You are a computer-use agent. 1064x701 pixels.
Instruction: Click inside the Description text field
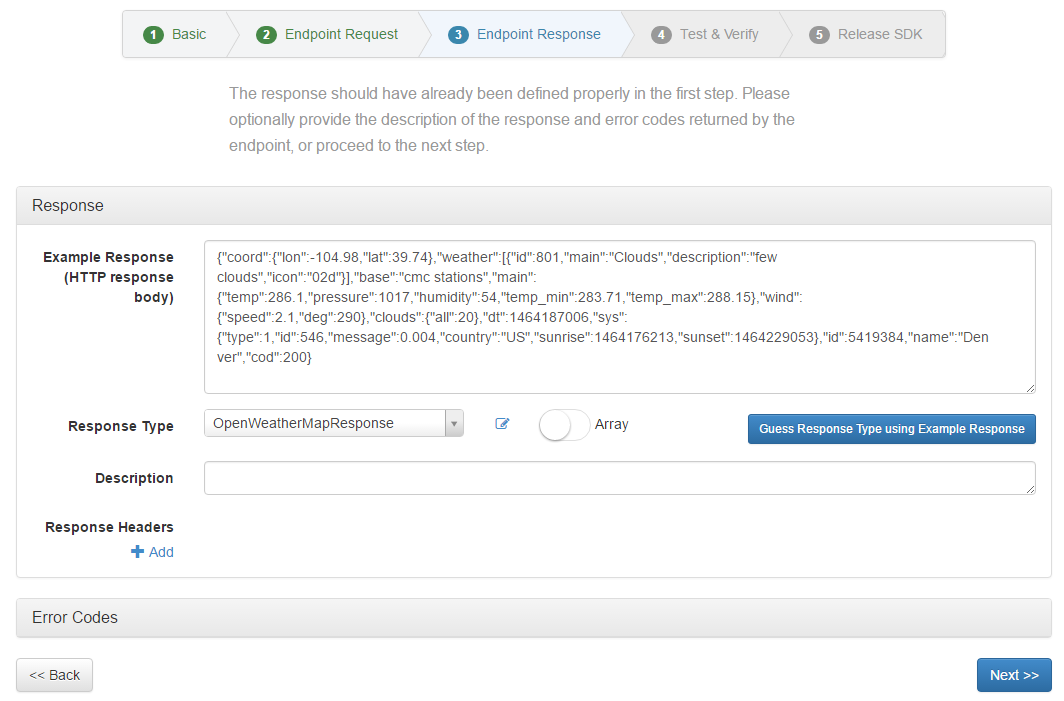click(x=618, y=478)
